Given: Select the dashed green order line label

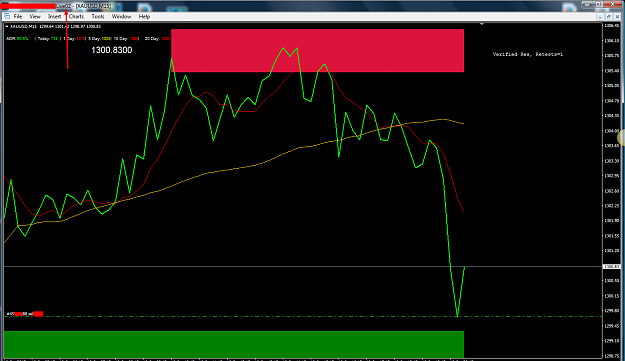Looking at the screenshot, I should click(x=24, y=314).
